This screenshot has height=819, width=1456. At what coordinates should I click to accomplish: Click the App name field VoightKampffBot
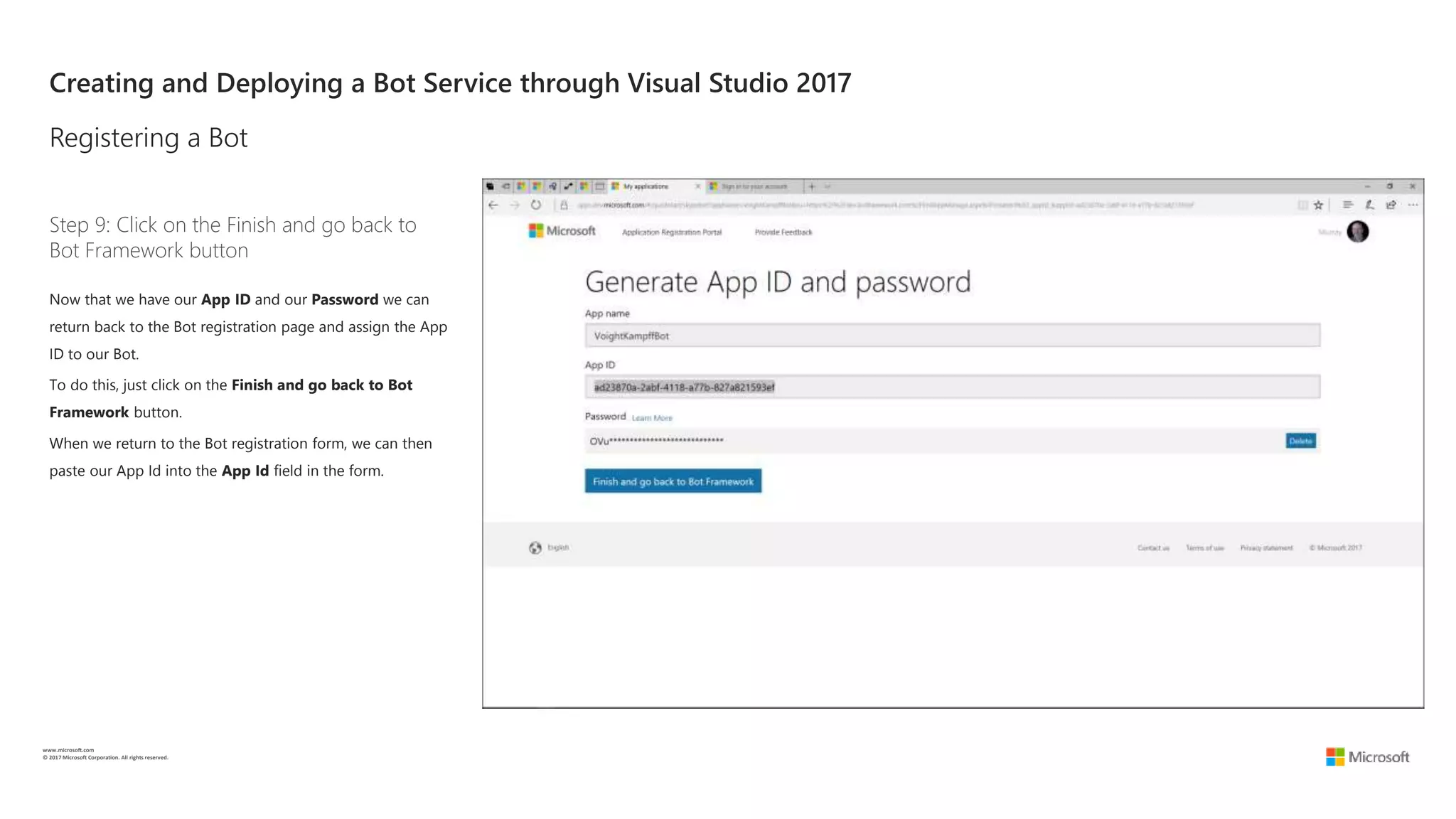952,336
